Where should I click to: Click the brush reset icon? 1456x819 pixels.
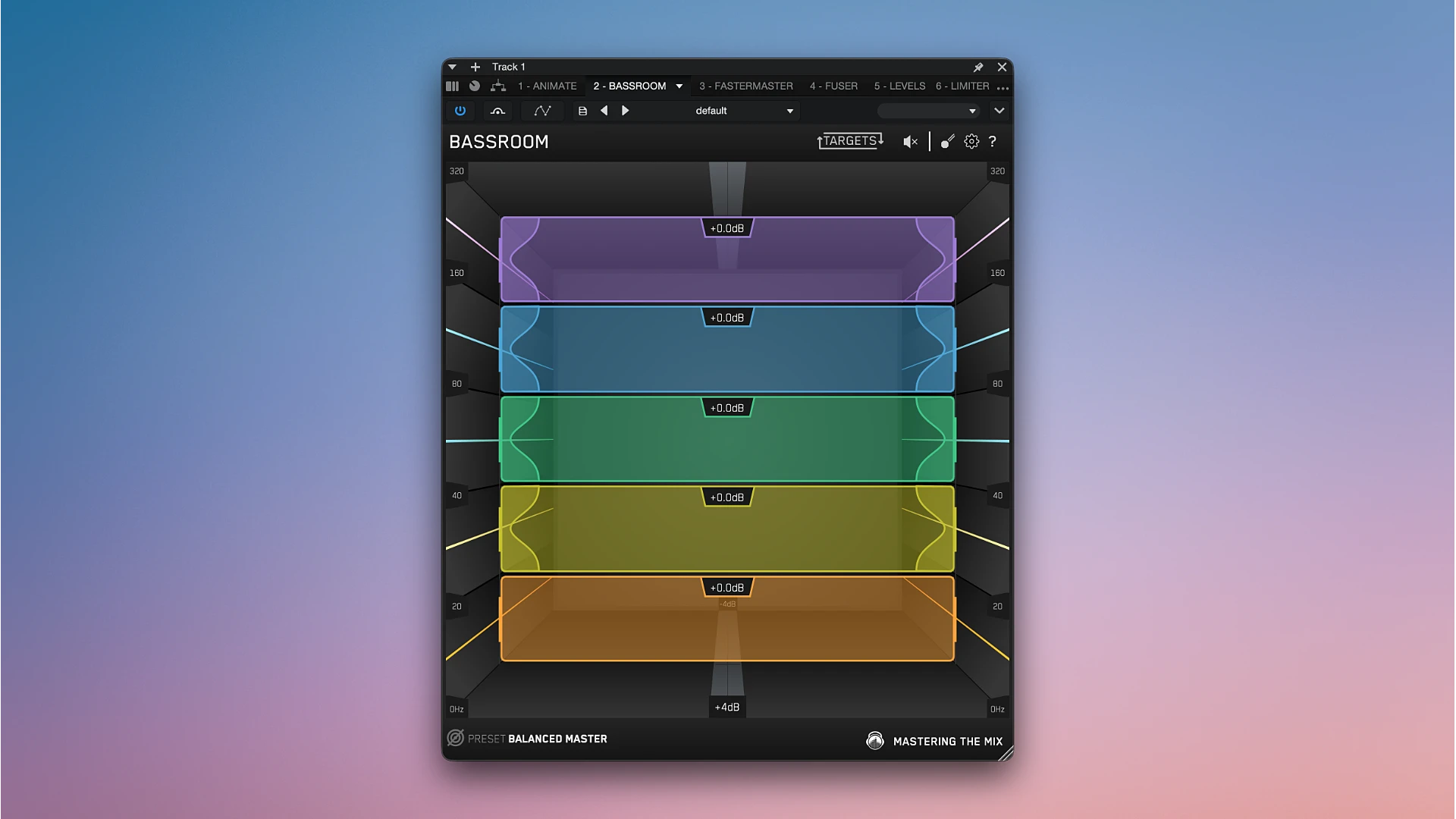click(948, 142)
